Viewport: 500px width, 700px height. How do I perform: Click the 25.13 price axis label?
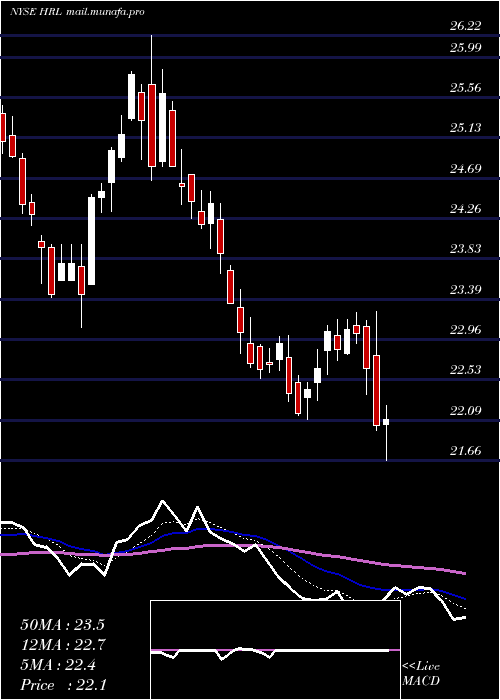pyautogui.click(x=465, y=128)
